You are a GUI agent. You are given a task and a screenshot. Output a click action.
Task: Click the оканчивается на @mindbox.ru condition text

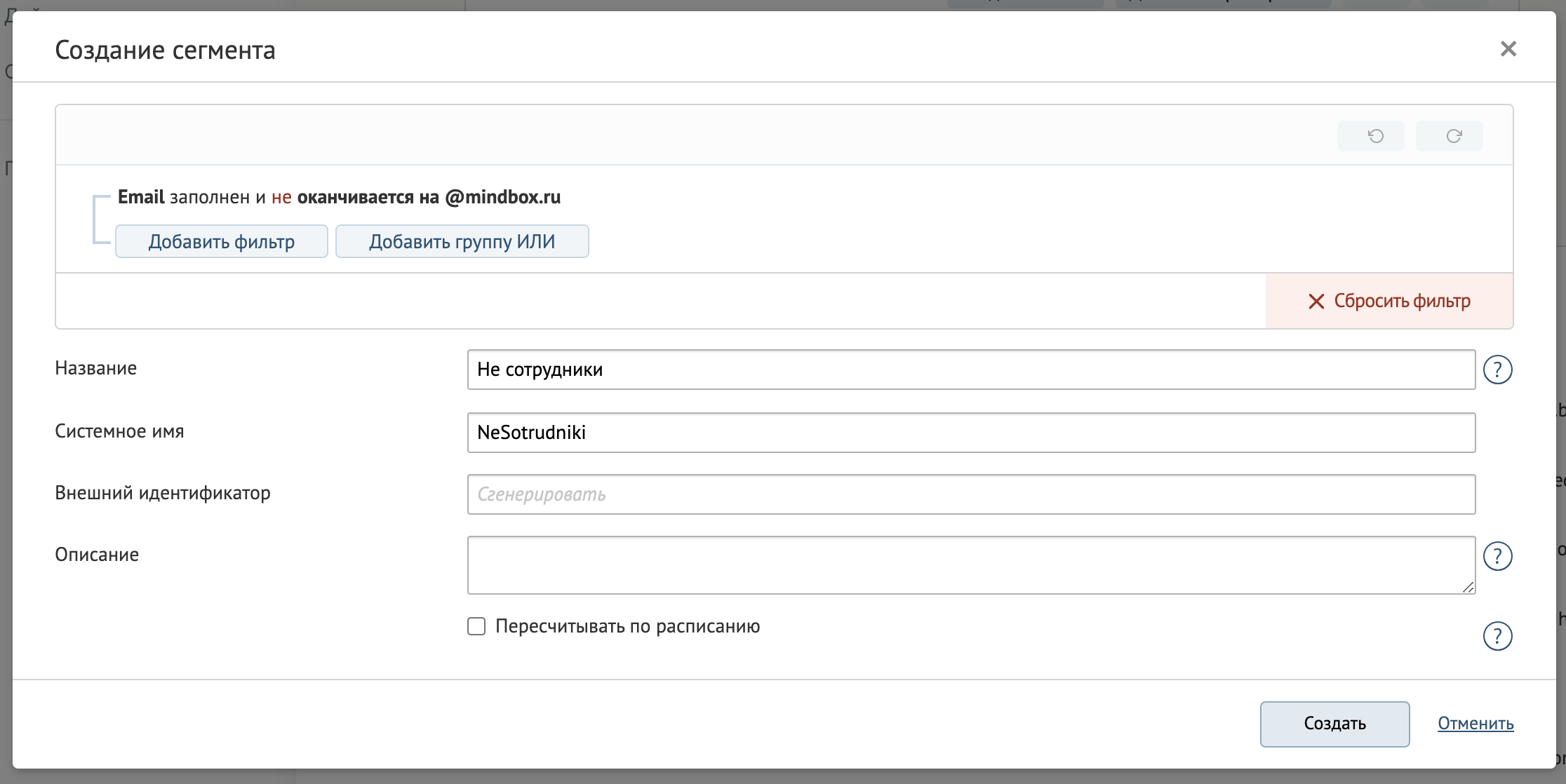coord(429,197)
